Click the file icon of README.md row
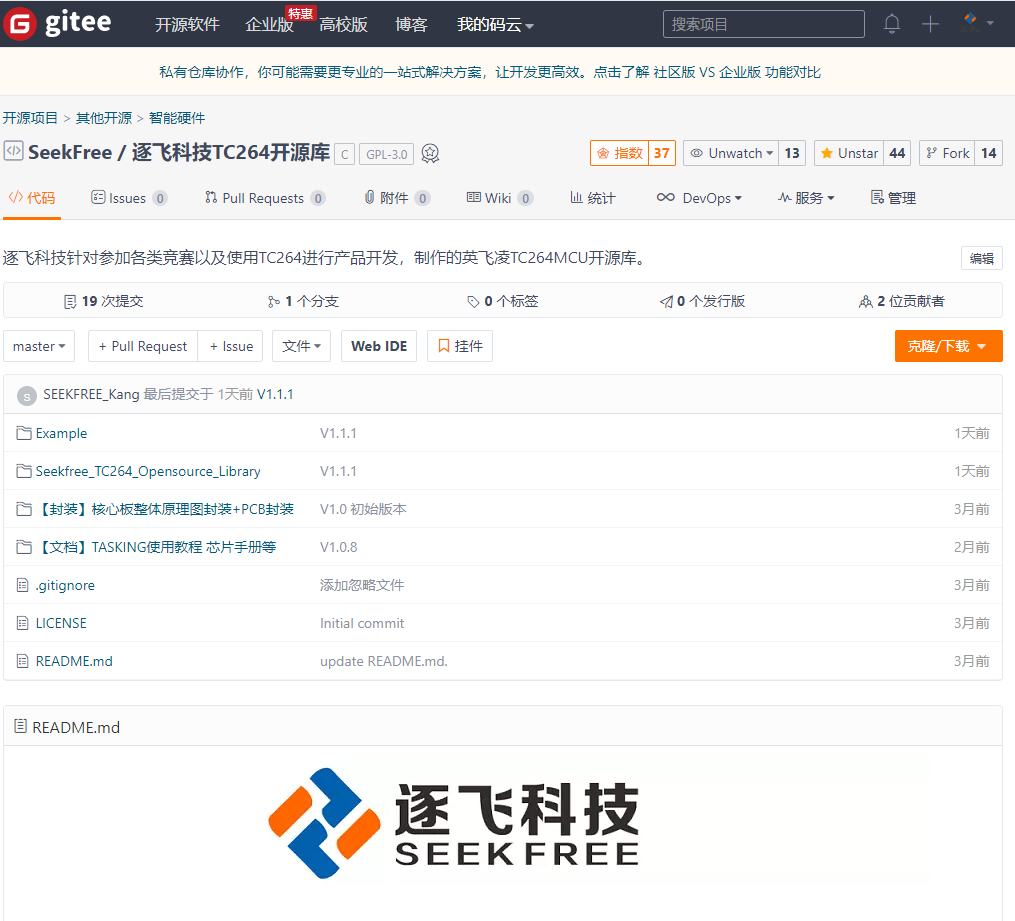This screenshot has width=1015, height=921. pos(23,661)
